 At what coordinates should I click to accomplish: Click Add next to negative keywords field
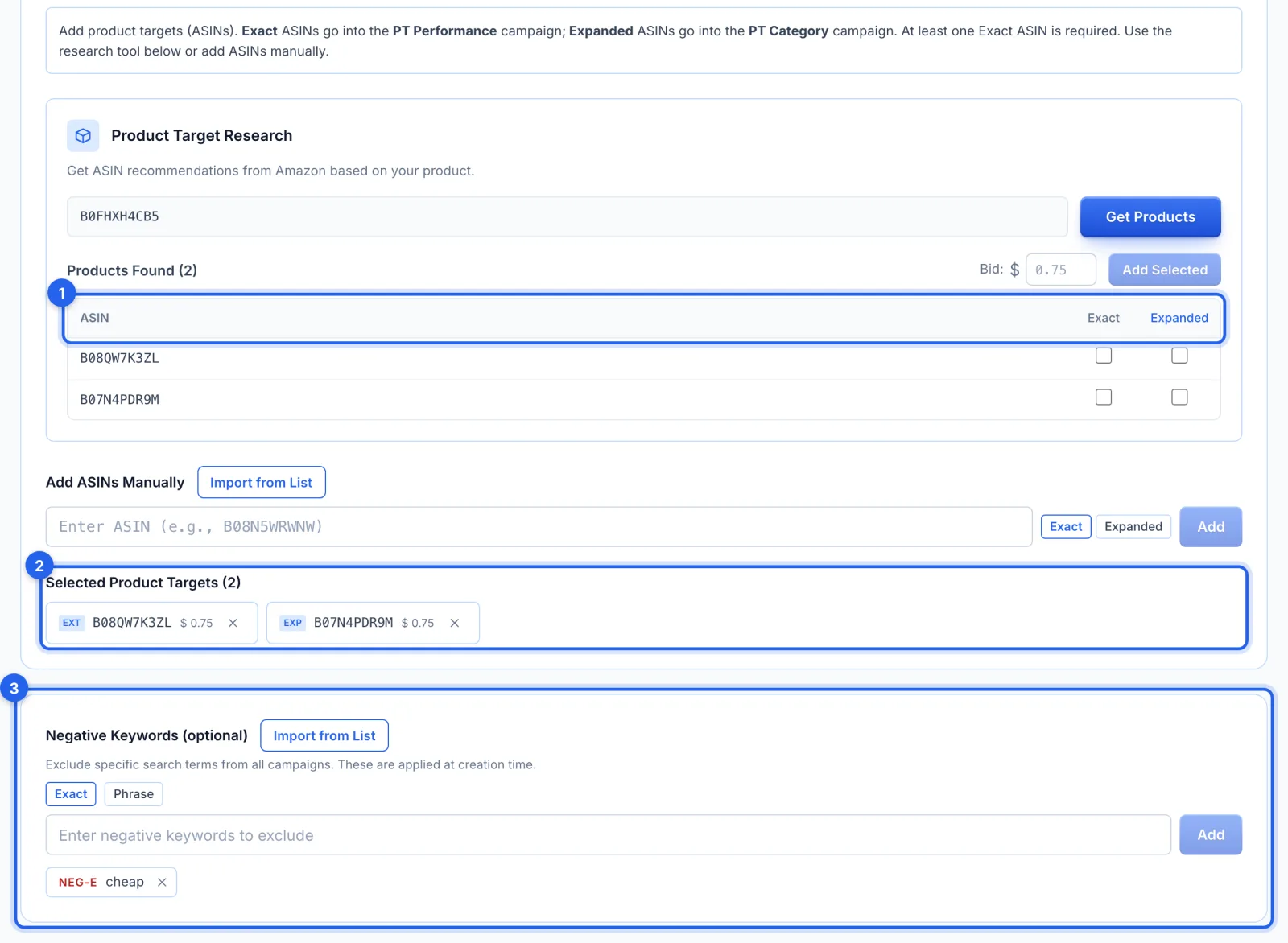(1211, 835)
